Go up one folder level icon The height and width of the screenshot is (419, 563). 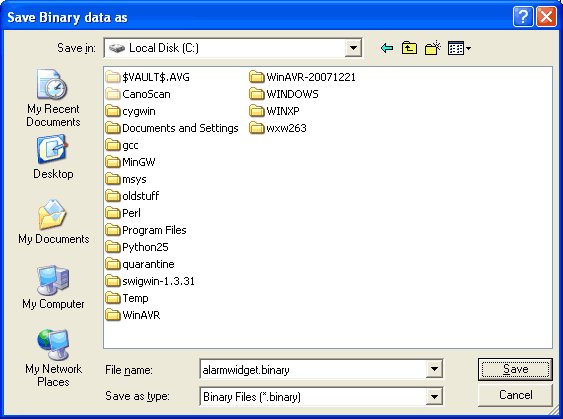point(409,48)
